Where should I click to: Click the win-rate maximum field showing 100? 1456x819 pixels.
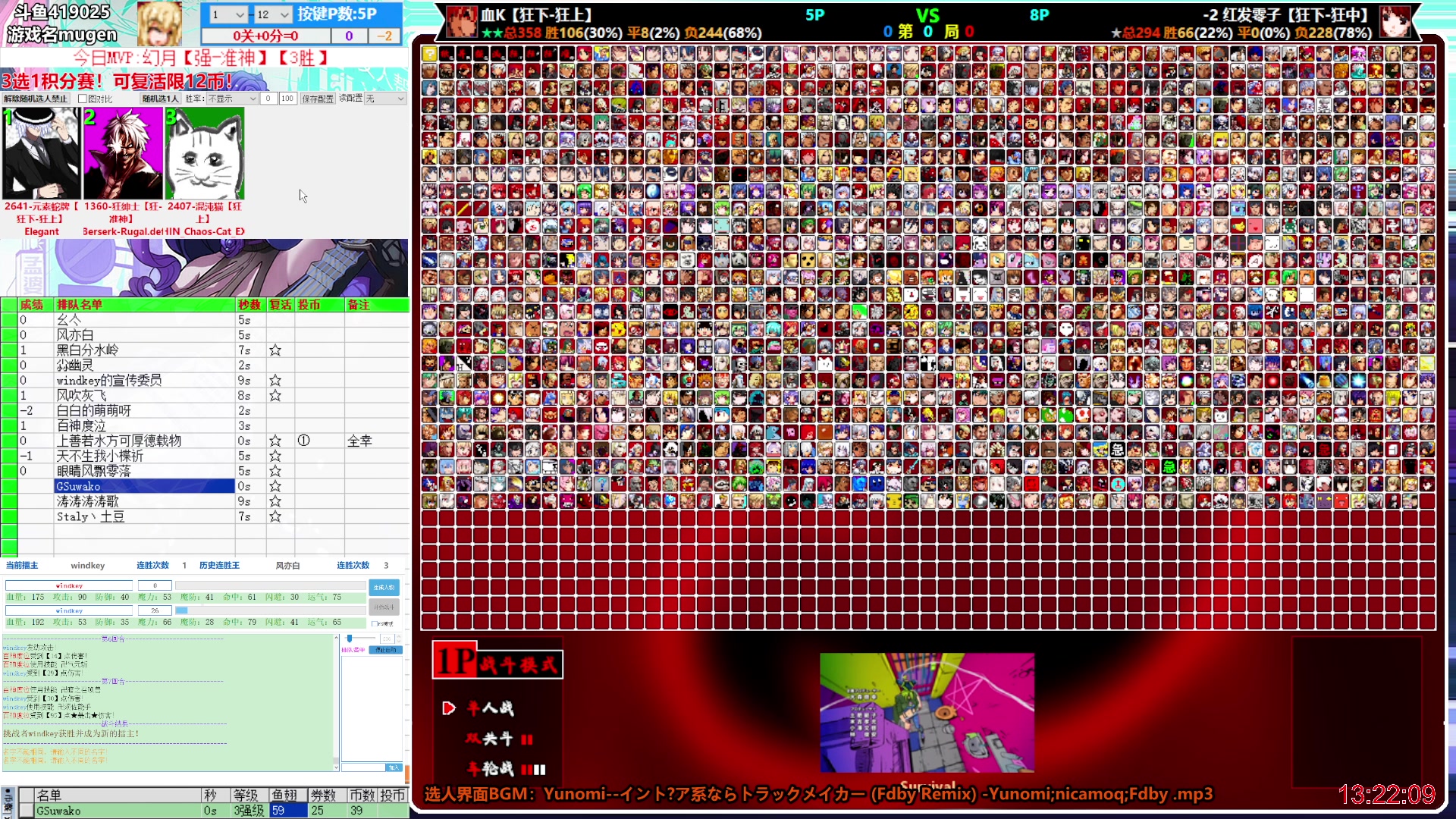point(287,99)
